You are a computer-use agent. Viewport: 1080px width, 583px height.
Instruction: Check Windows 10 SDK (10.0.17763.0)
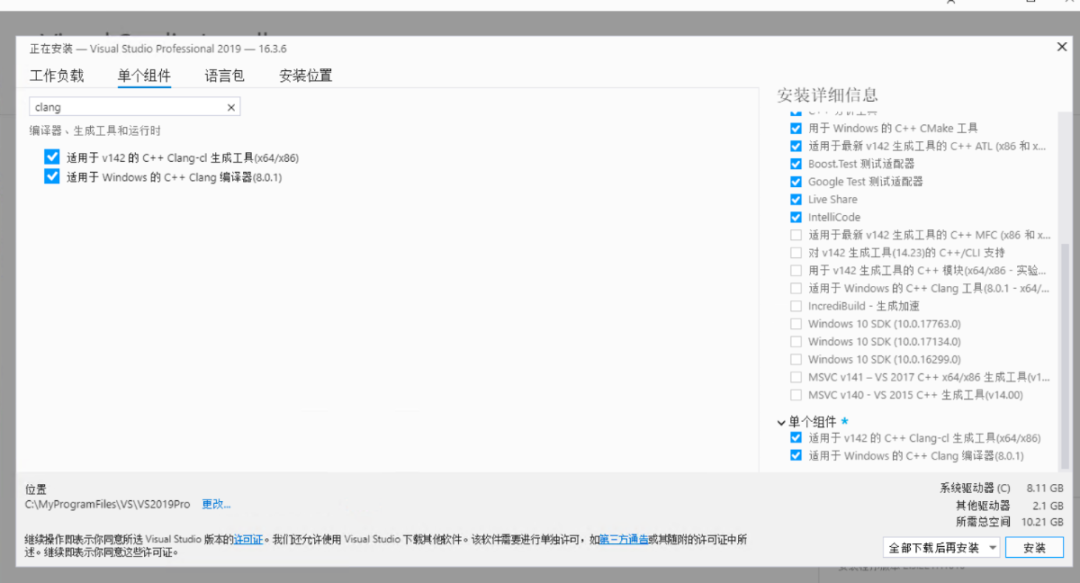[x=796, y=324]
